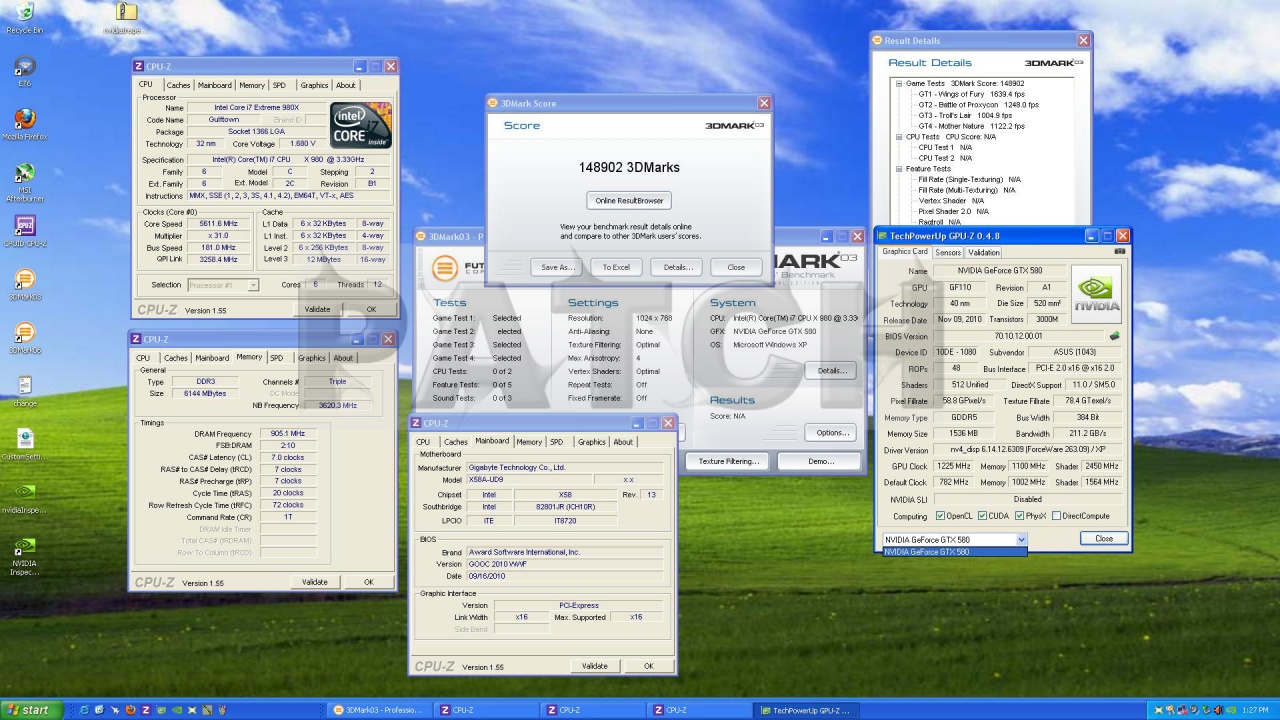Select NVIDIA GeForce GTX 580 list entry
1280x720 pixels.
[x=927, y=552]
